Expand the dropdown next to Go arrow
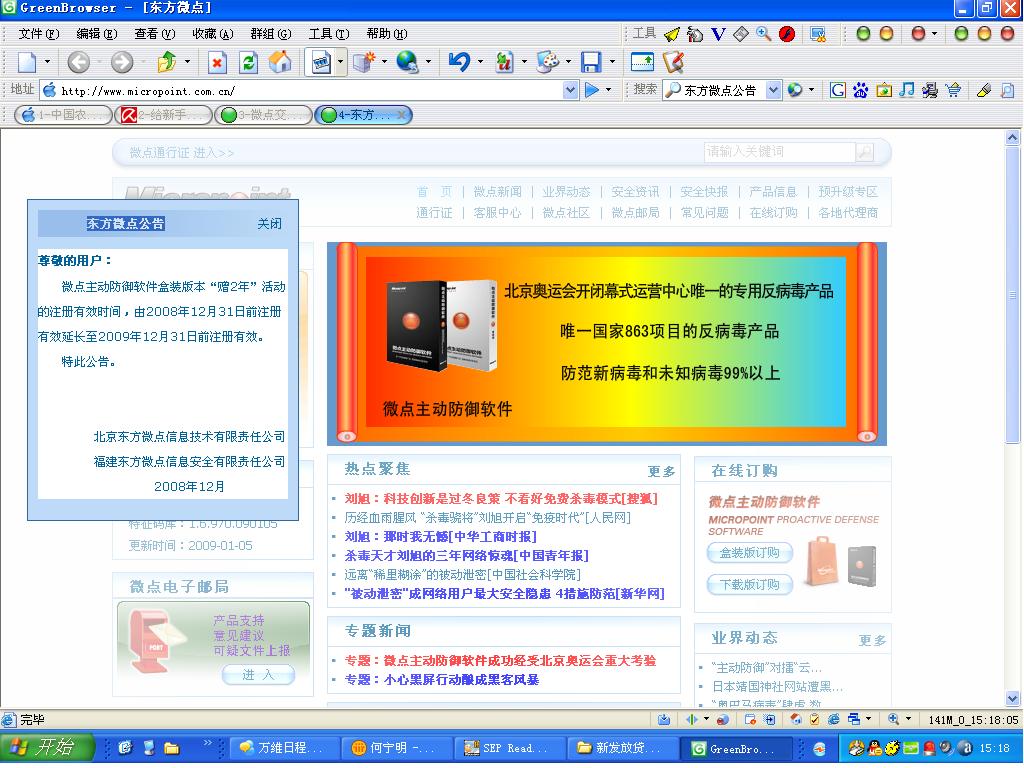Viewport: 1024px width, 768px height. [609, 90]
